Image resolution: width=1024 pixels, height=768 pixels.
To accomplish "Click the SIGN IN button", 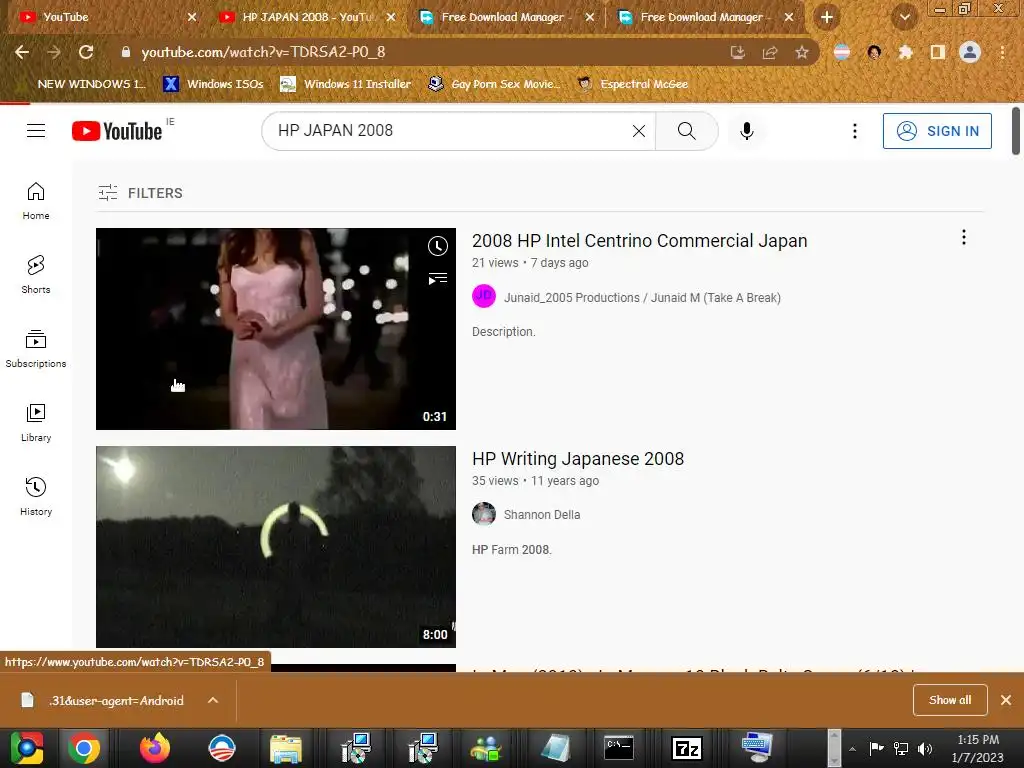I will pyautogui.click(x=937, y=131).
